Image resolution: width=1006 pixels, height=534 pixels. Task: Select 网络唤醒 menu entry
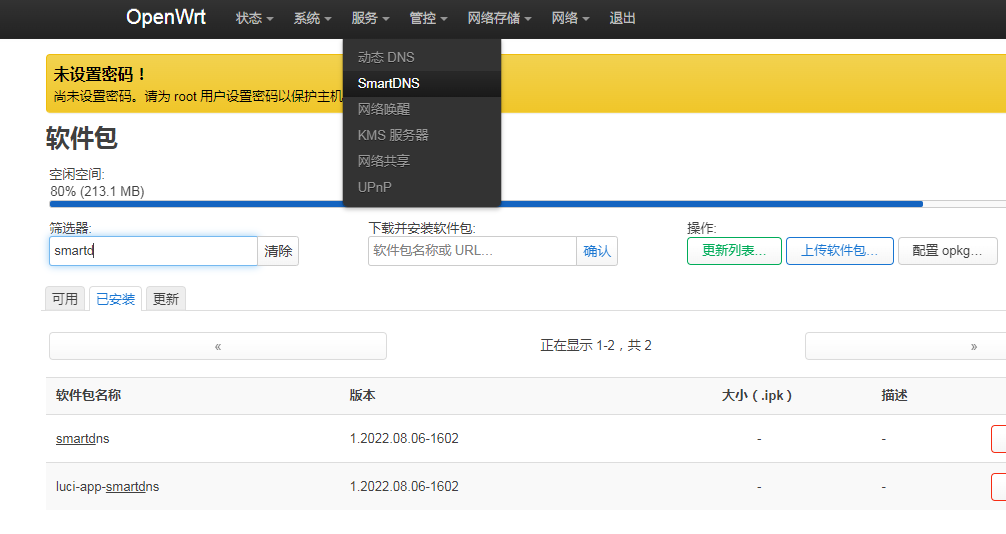[422, 109]
